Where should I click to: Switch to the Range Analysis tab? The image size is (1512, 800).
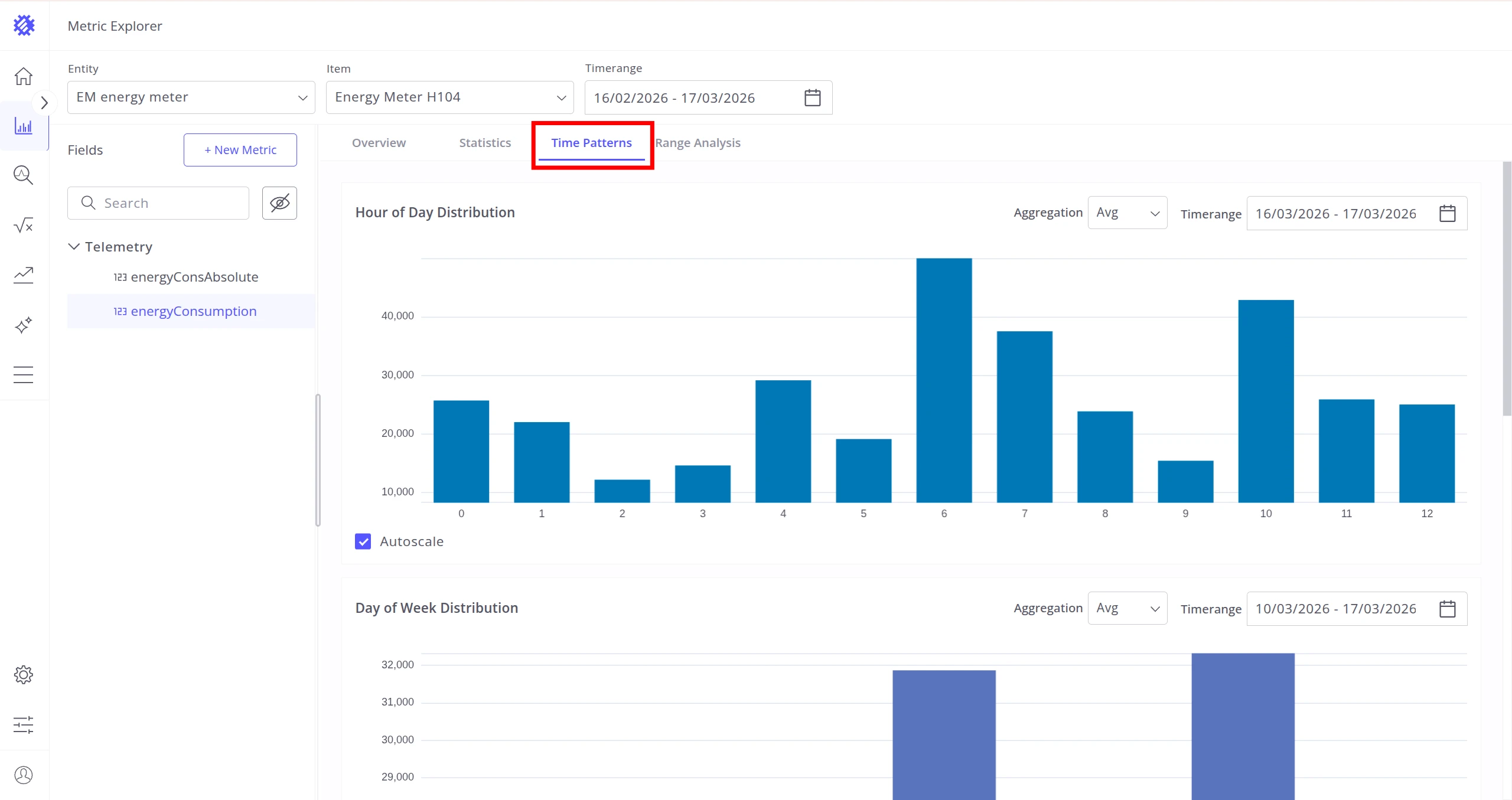pyautogui.click(x=698, y=143)
